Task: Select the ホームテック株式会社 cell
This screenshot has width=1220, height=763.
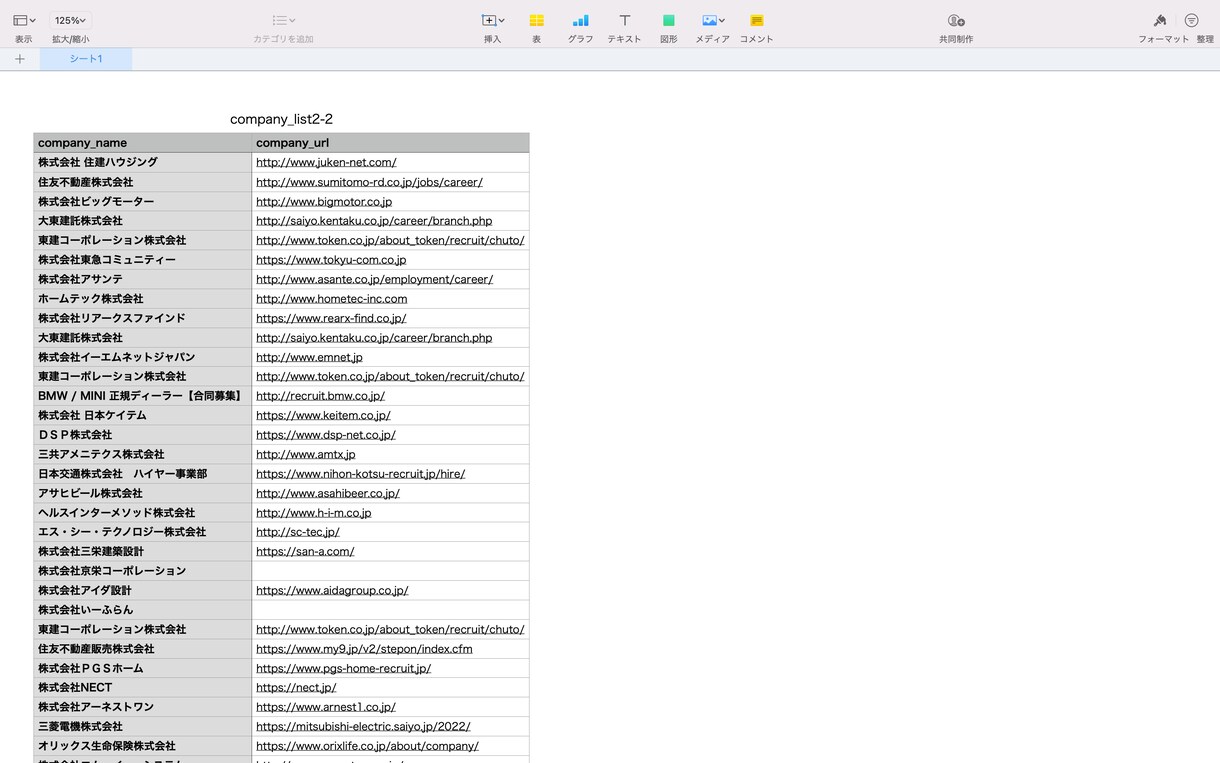Action: (143, 299)
